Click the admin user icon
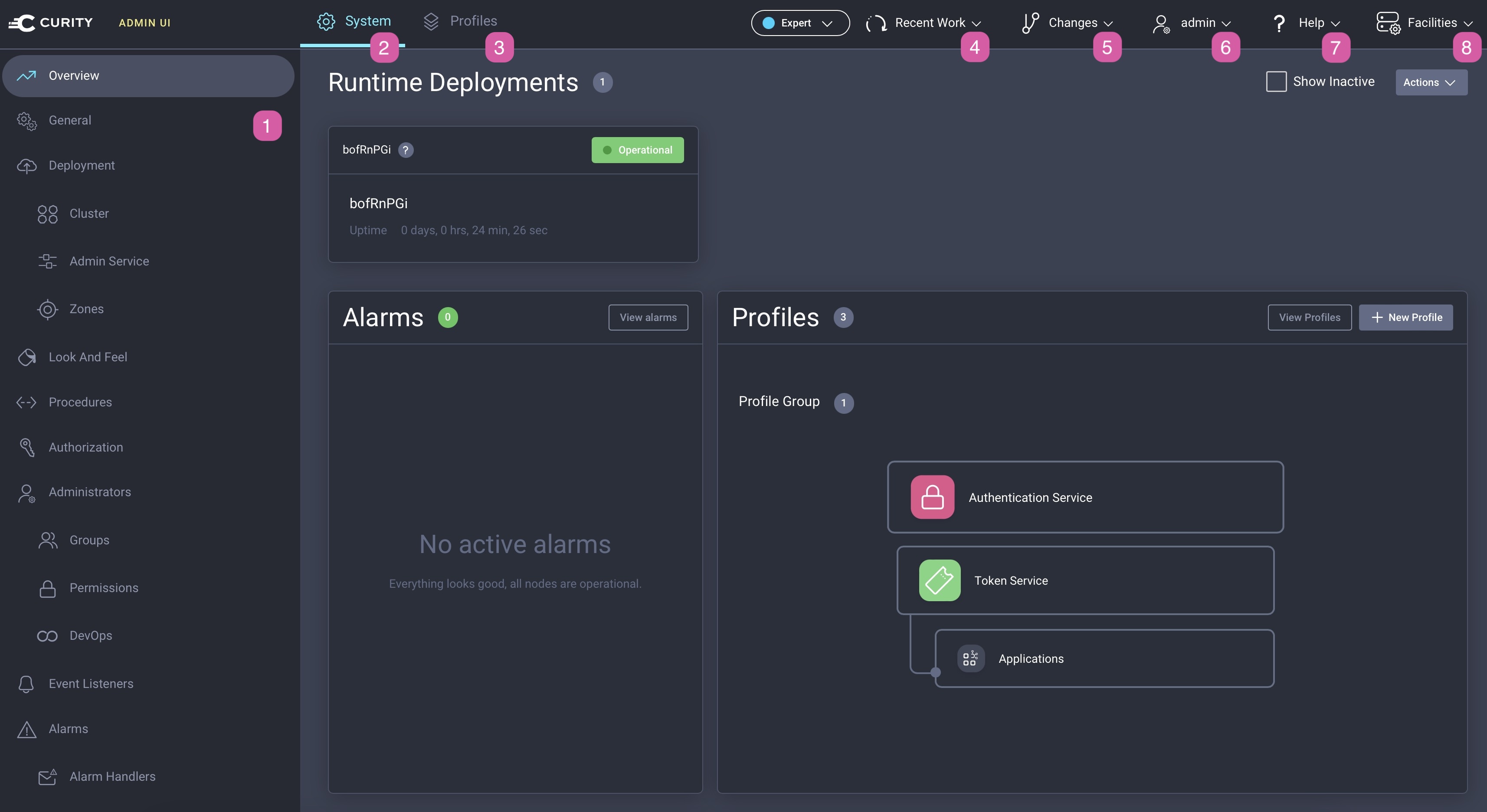 (1161, 24)
